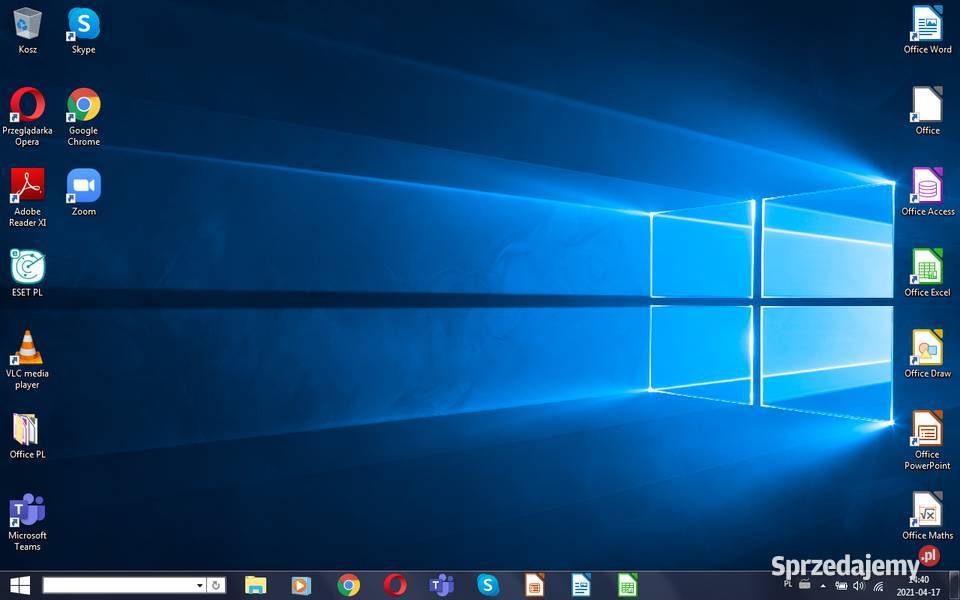Click the PL language indicator in the tray
Screen dimensions: 960x600
tap(788, 583)
